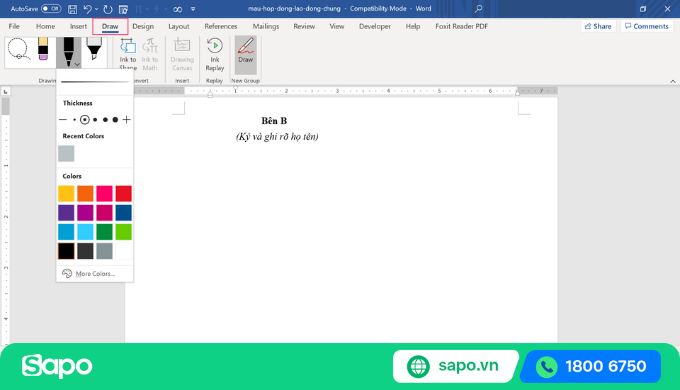Click the greyed-out pi equation icon
Viewport: 680px width, 390px height.
[x=138, y=9]
